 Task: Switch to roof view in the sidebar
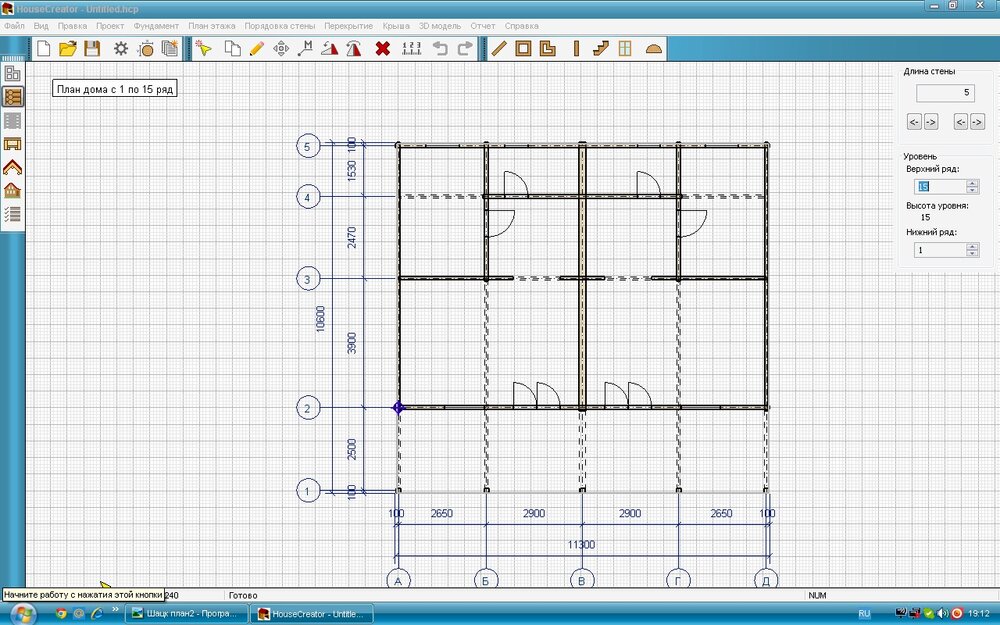pyautogui.click(x=13, y=167)
